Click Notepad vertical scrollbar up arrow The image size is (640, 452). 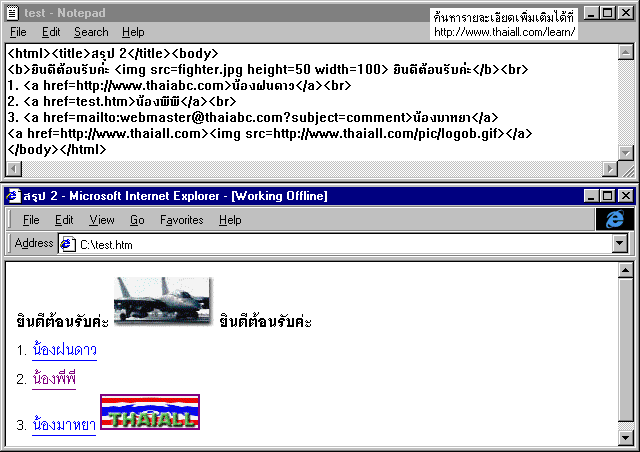[626, 52]
